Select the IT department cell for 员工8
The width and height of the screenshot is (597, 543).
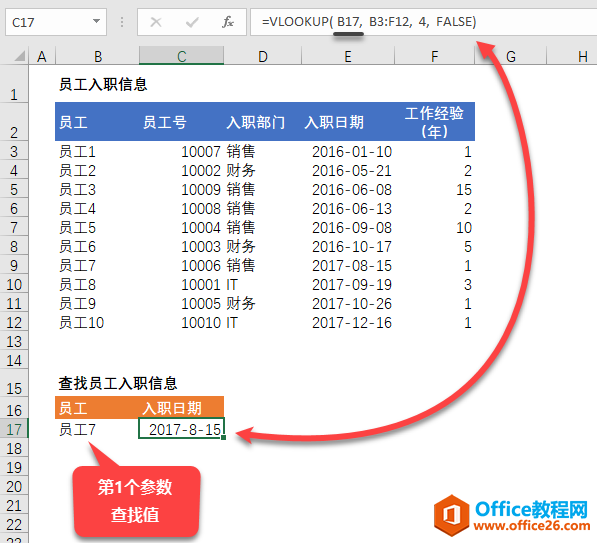pyautogui.click(x=263, y=284)
